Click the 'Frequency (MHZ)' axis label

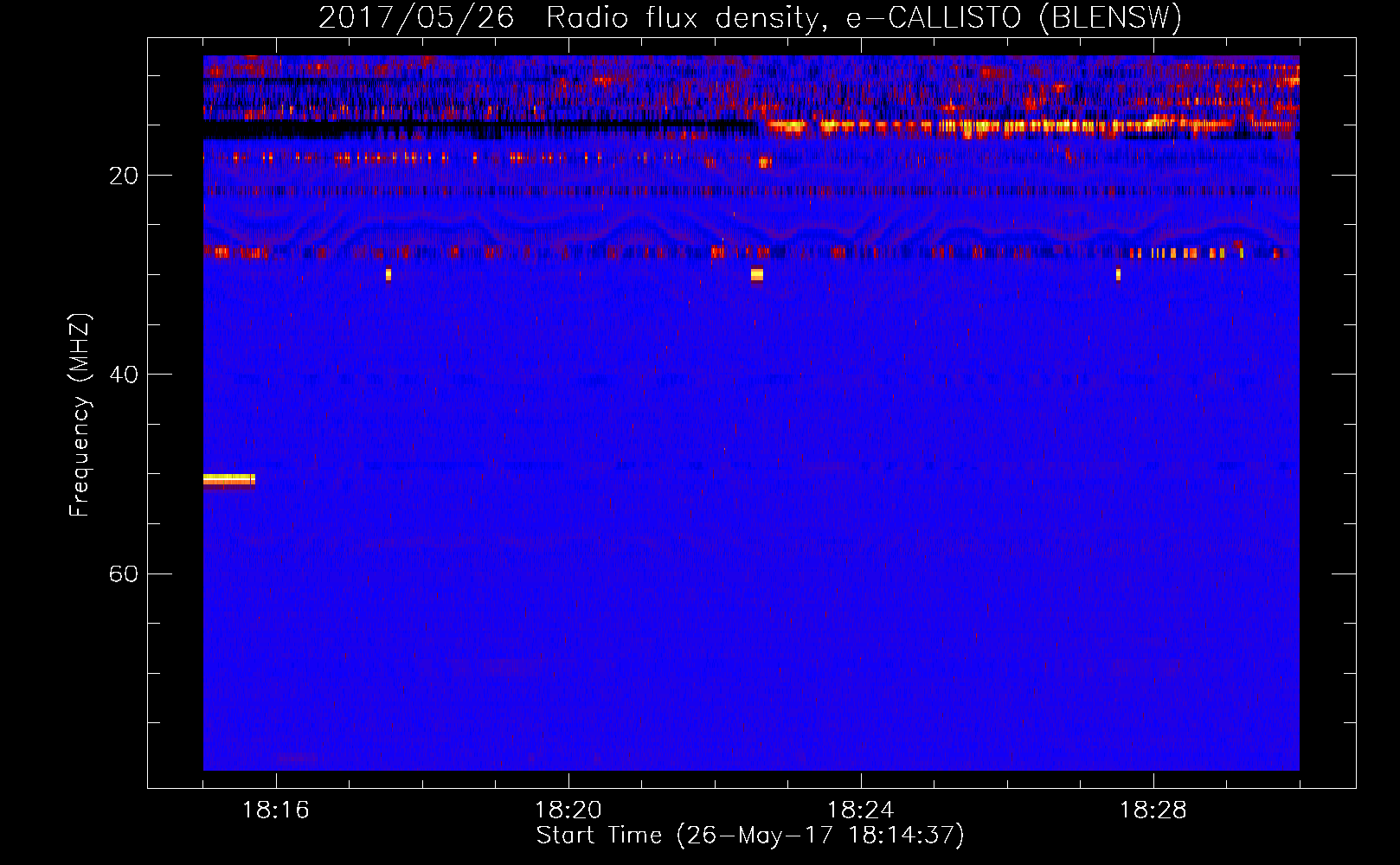[80, 415]
